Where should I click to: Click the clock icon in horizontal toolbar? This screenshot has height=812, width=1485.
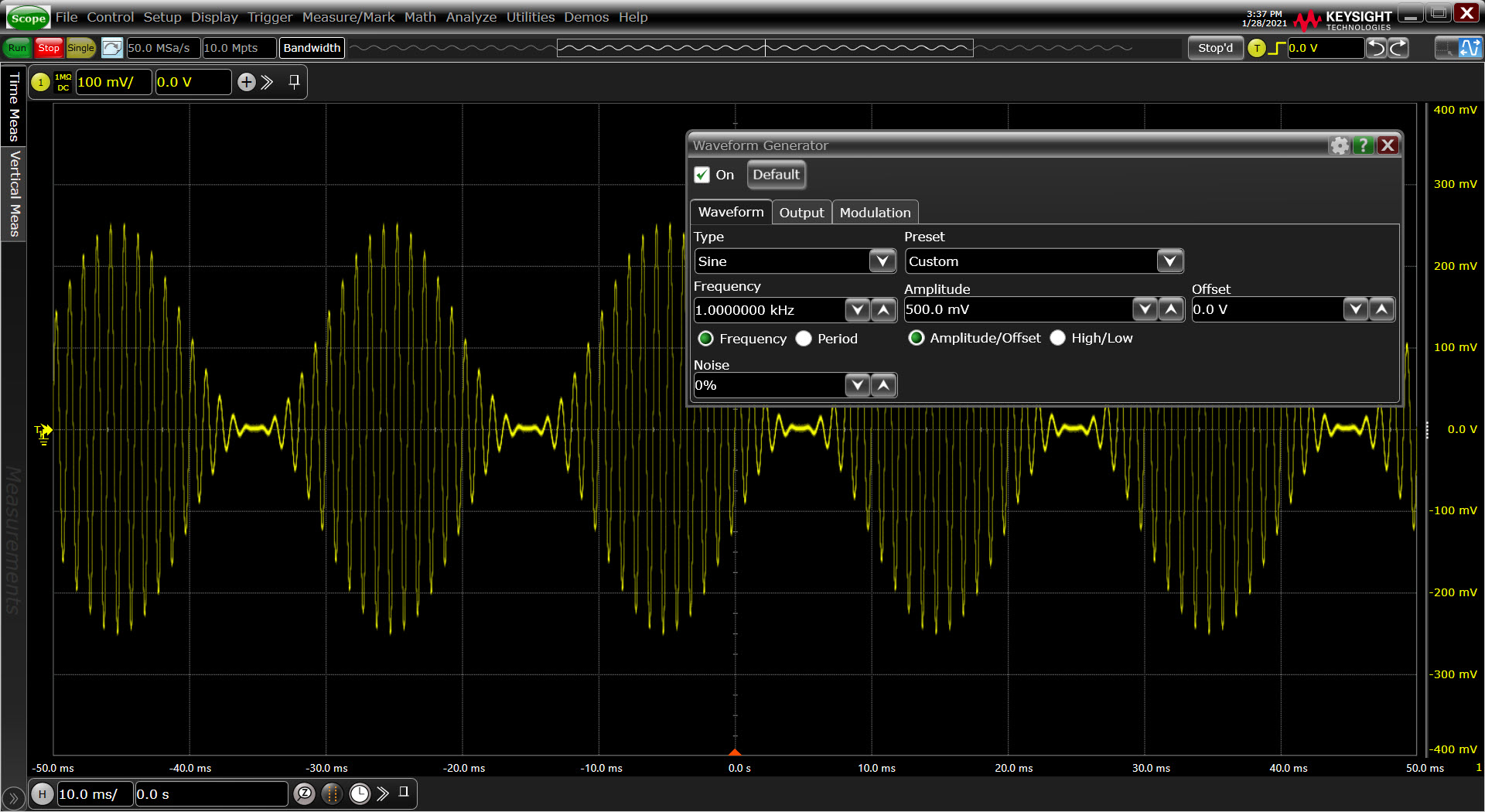(x=360, y=793)
